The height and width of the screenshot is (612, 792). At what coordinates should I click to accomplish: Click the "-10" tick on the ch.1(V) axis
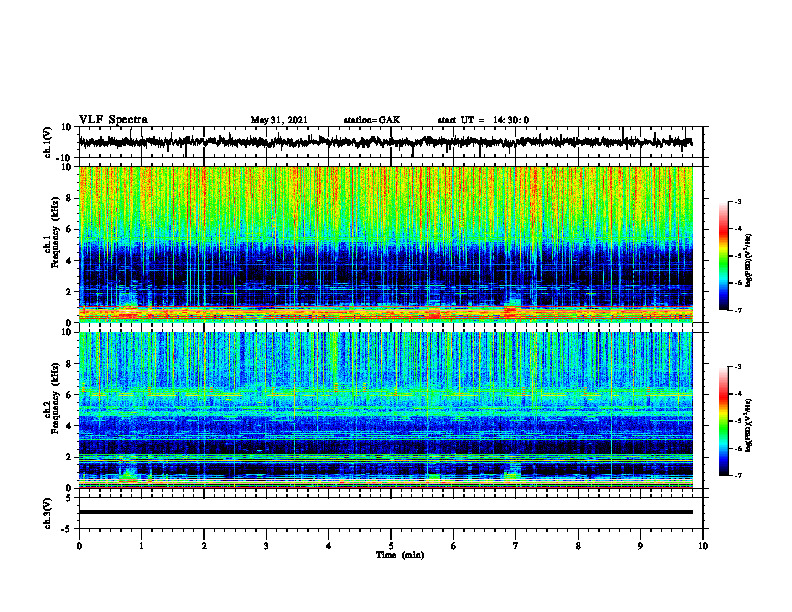click(x=65, y=158)
